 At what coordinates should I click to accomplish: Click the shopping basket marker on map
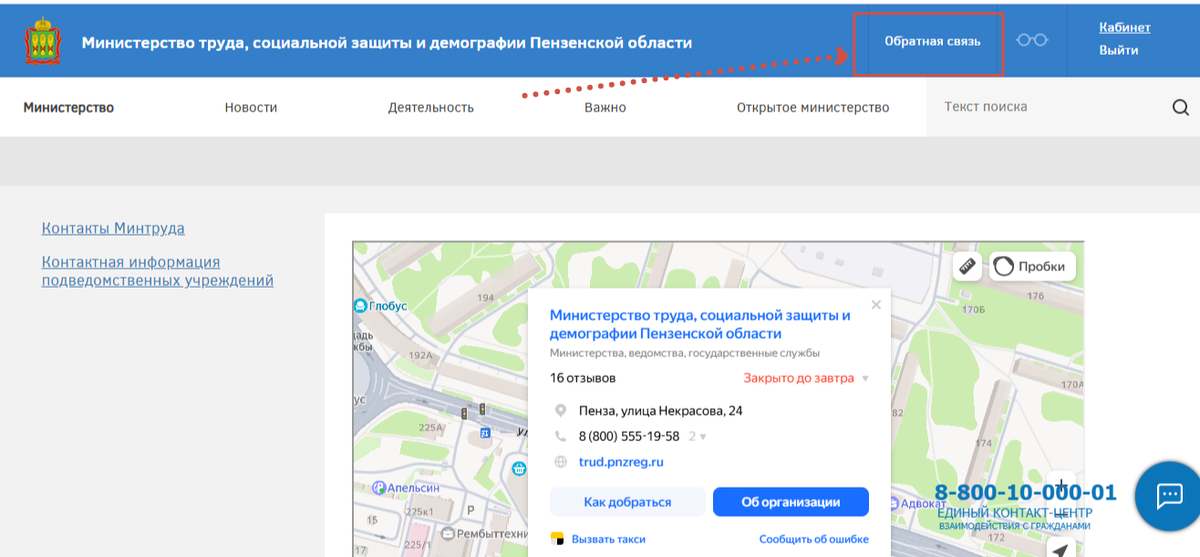[519, 468]
